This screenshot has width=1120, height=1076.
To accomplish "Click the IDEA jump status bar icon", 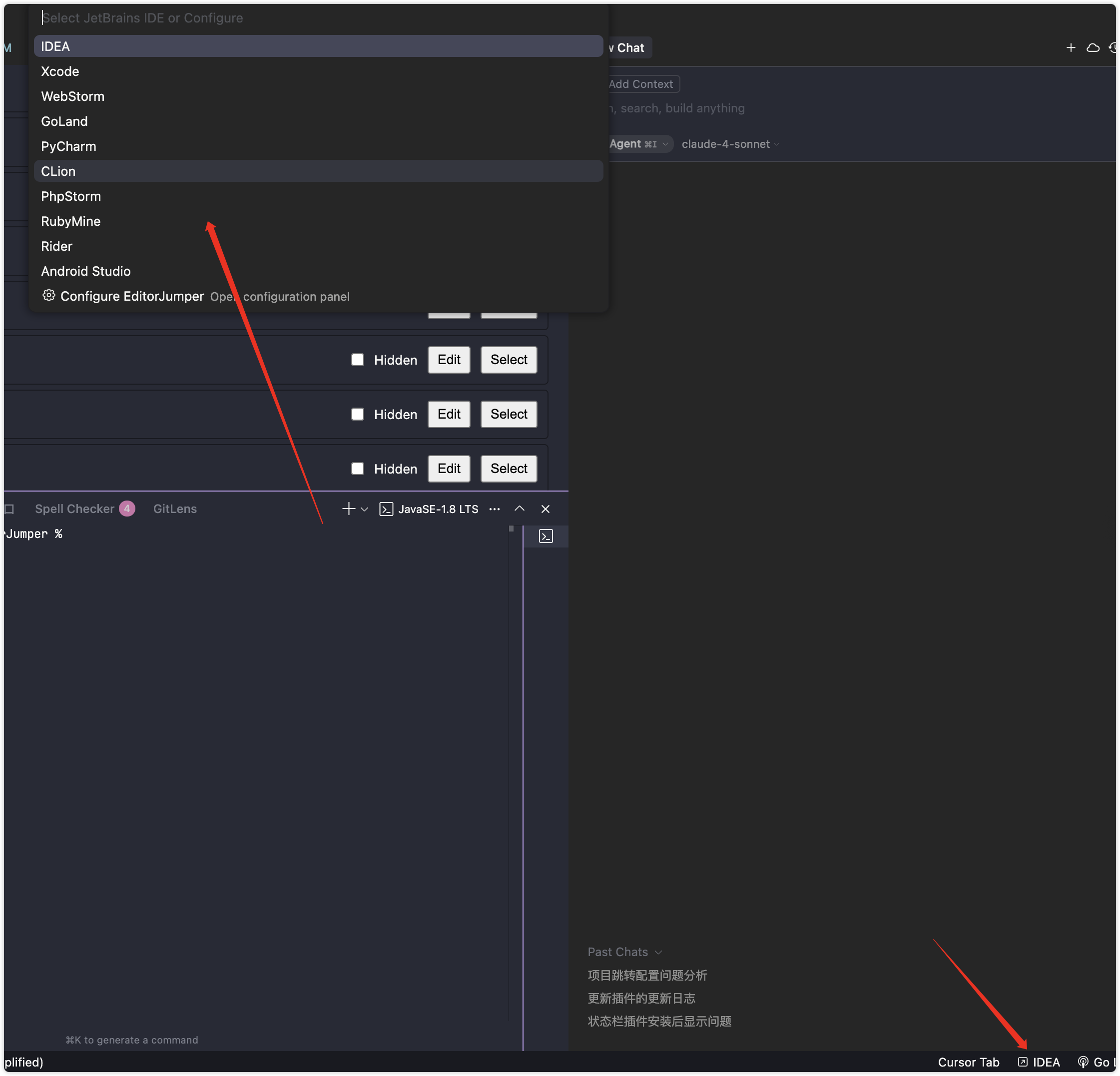I will [1023, 1062].
